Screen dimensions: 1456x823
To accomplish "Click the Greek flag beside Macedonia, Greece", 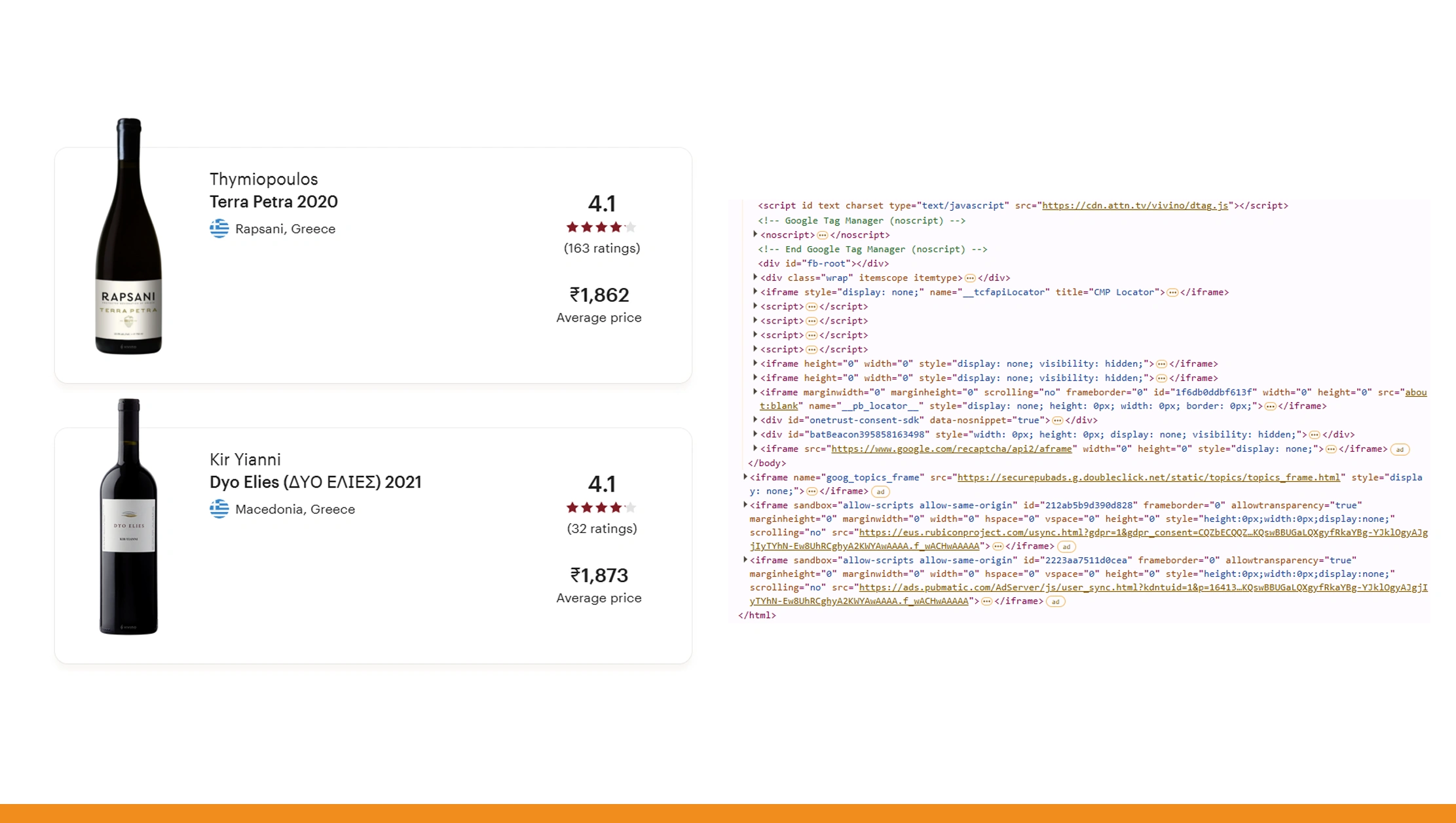I will point(219,509).
